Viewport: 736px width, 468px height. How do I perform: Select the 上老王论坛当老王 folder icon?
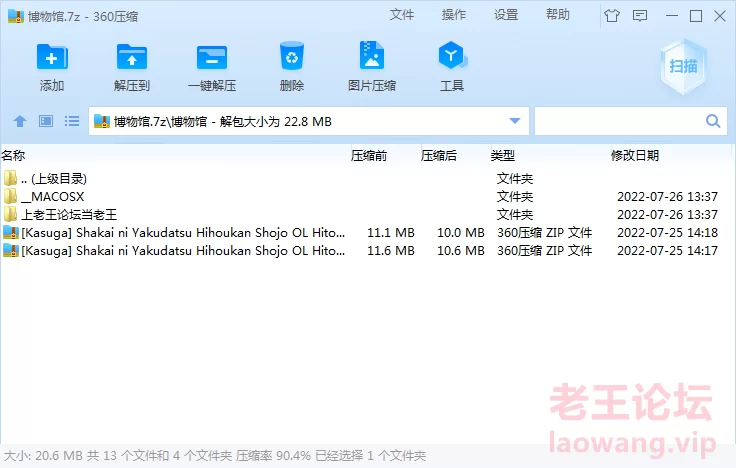(x=10, y=214)
